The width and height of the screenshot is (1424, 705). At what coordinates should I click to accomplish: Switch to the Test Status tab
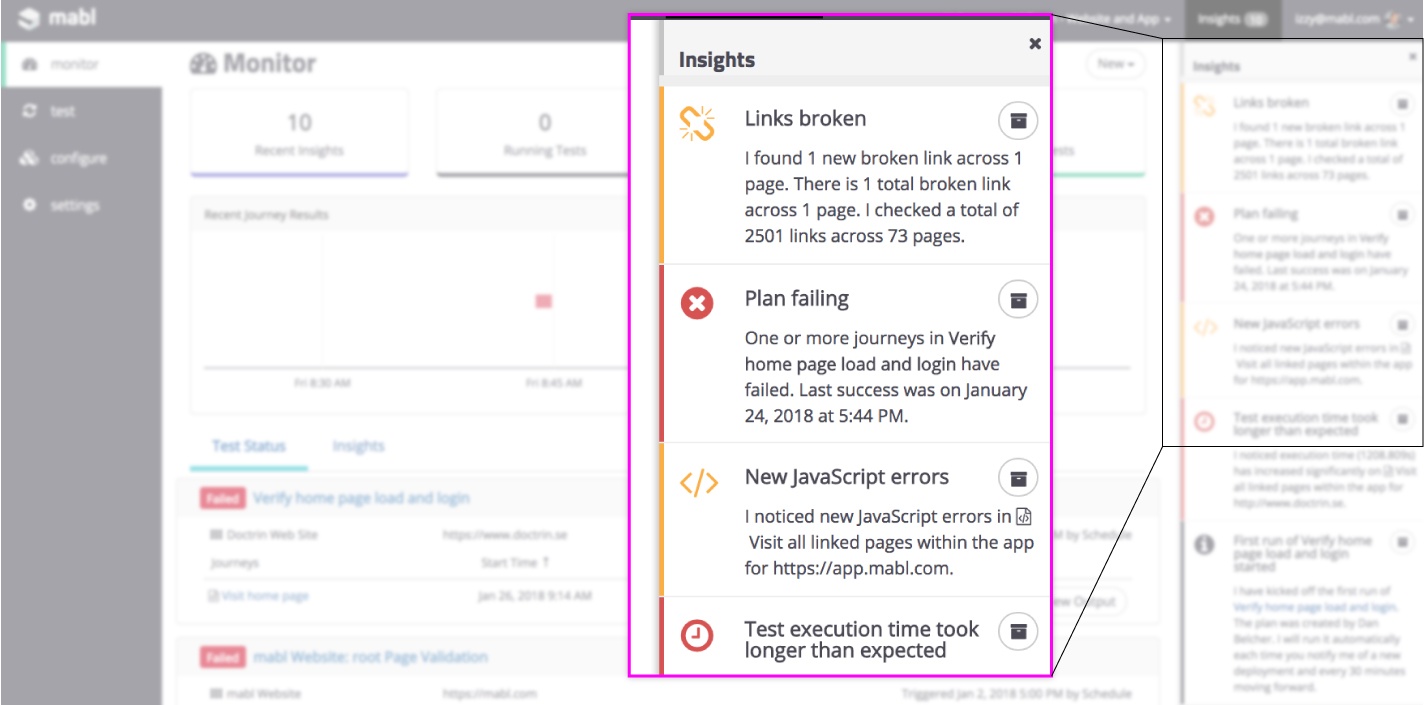(249, 446)
